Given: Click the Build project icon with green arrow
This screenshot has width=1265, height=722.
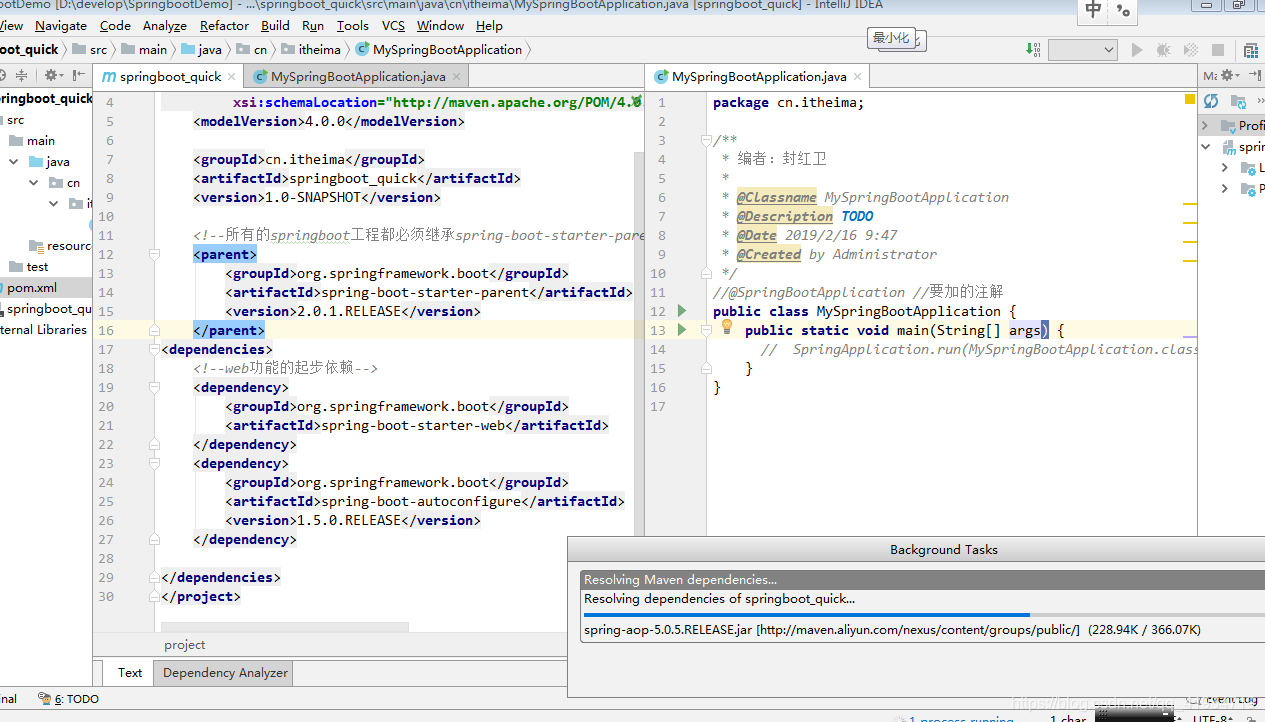Looking at the screenshot, I should tap(1033, 50).
